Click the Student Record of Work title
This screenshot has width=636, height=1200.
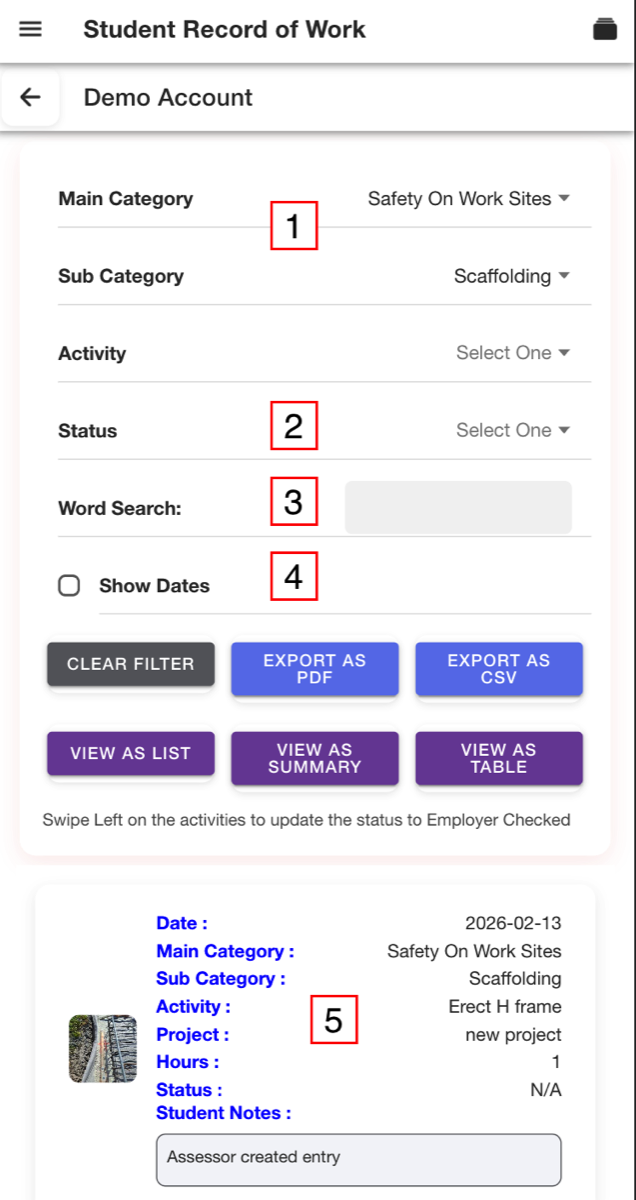pyautogui.click(x=224, y=29)
